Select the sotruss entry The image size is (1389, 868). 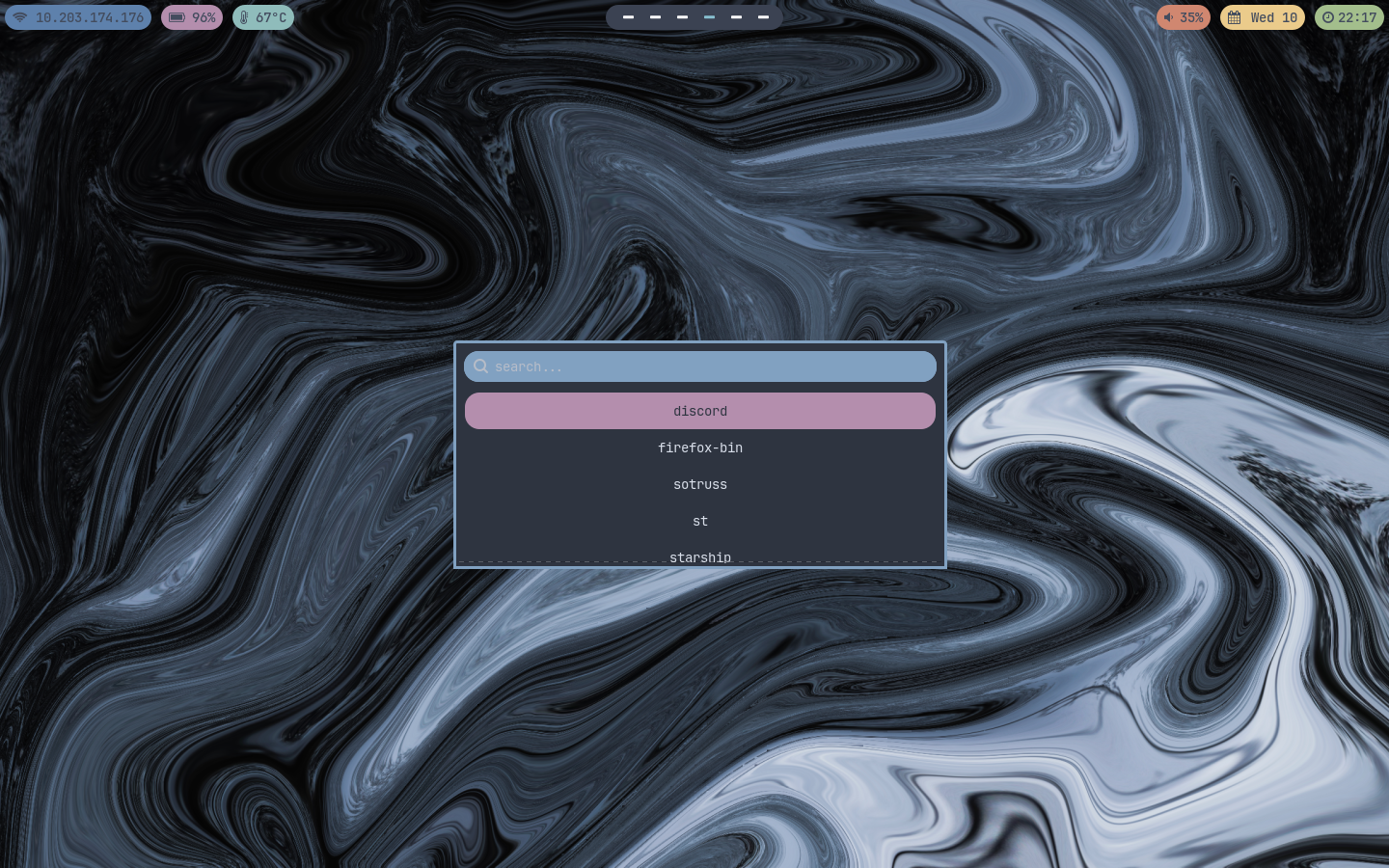point(700,484)
